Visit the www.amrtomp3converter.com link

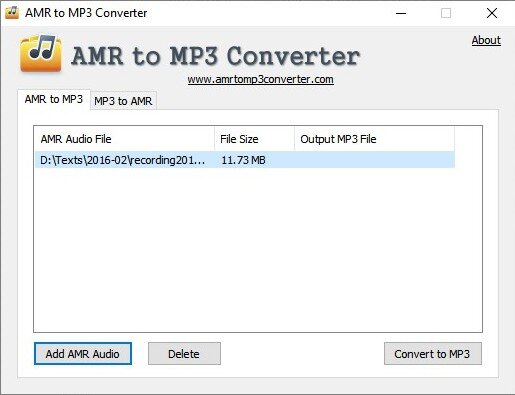tap(260, 79)
